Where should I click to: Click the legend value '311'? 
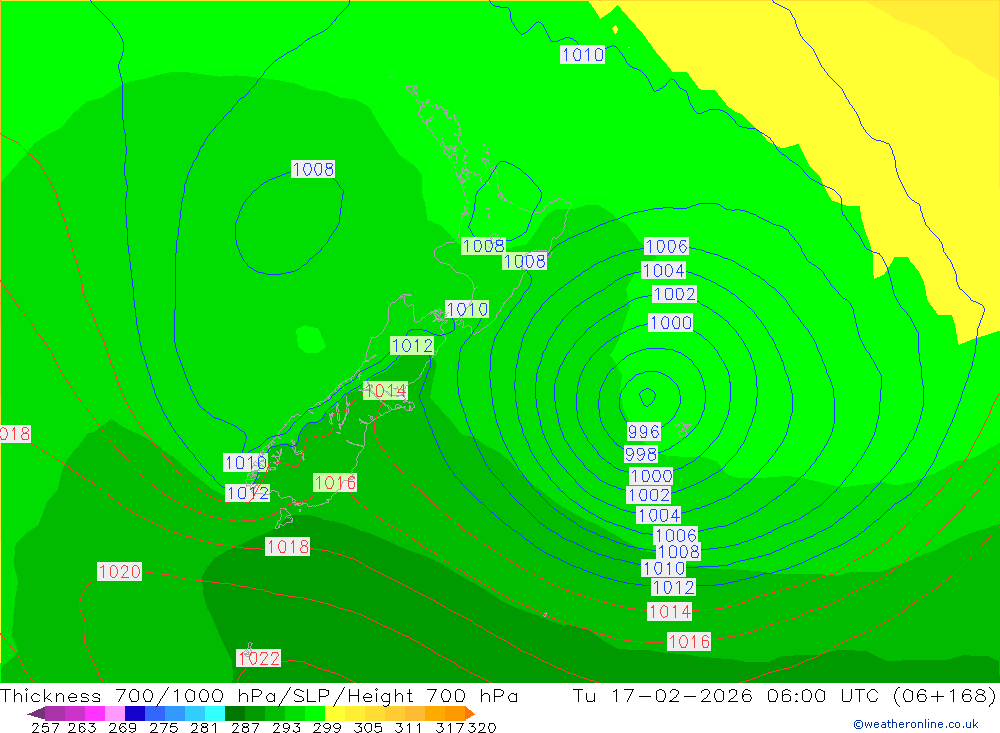coord(408,727)
